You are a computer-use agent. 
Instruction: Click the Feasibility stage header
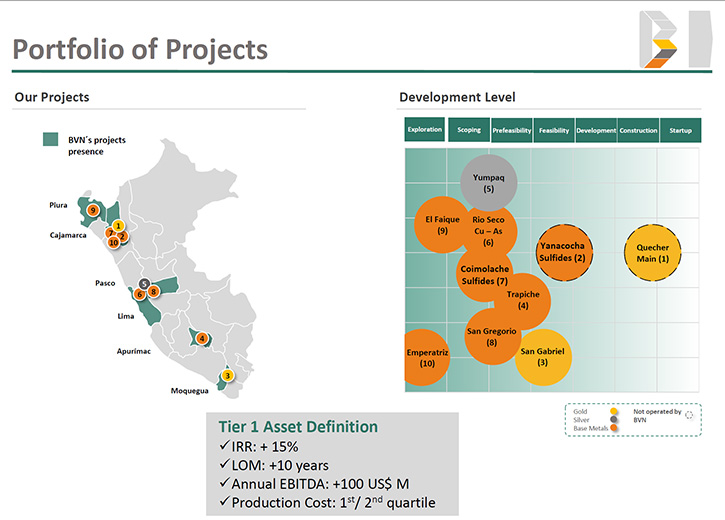[554, 130]
